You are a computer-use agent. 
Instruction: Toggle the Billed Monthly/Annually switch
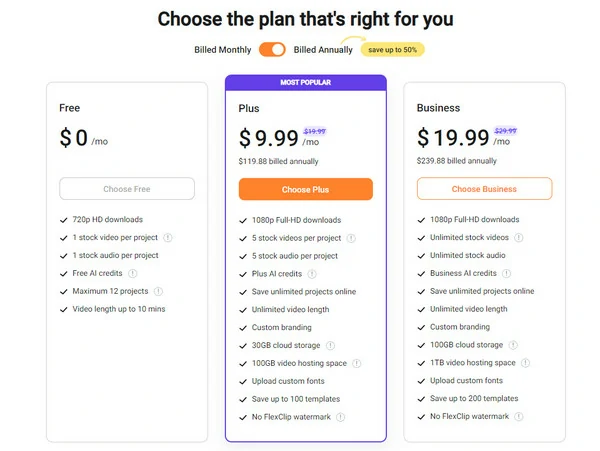click(272, 50)
